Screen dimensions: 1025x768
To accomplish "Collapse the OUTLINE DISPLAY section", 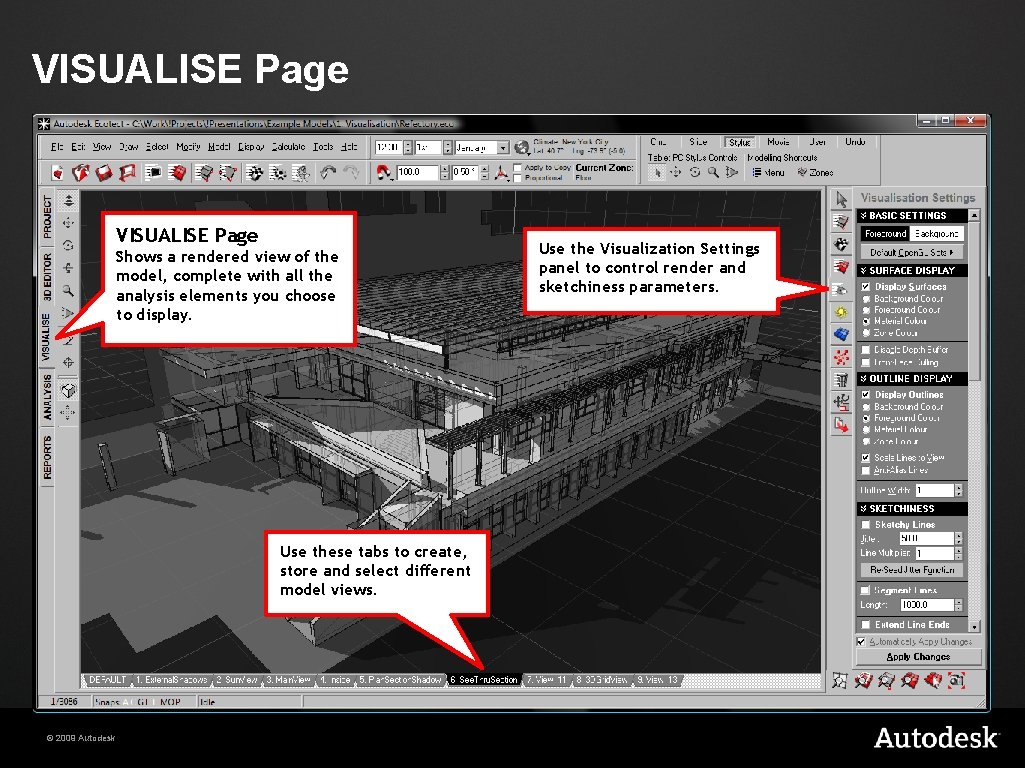I will pyautogui.click(x=863, y=378).
